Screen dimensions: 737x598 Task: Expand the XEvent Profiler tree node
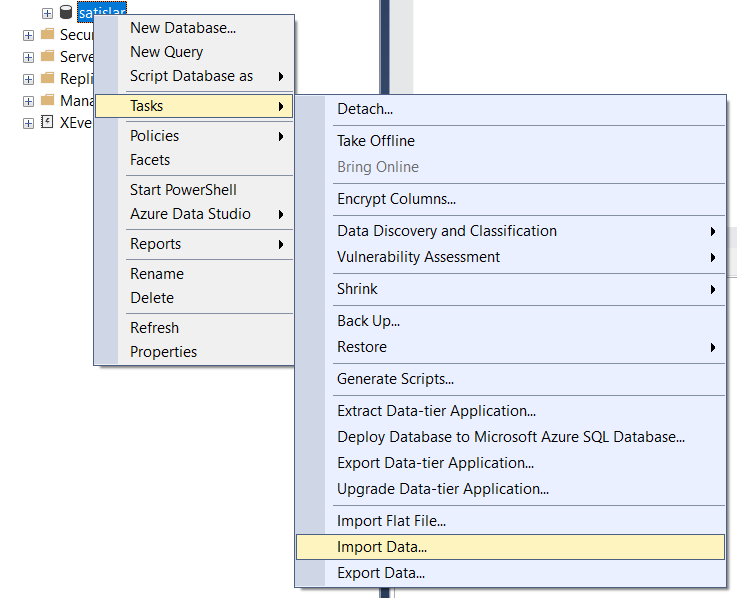click(x=28, y=123)
